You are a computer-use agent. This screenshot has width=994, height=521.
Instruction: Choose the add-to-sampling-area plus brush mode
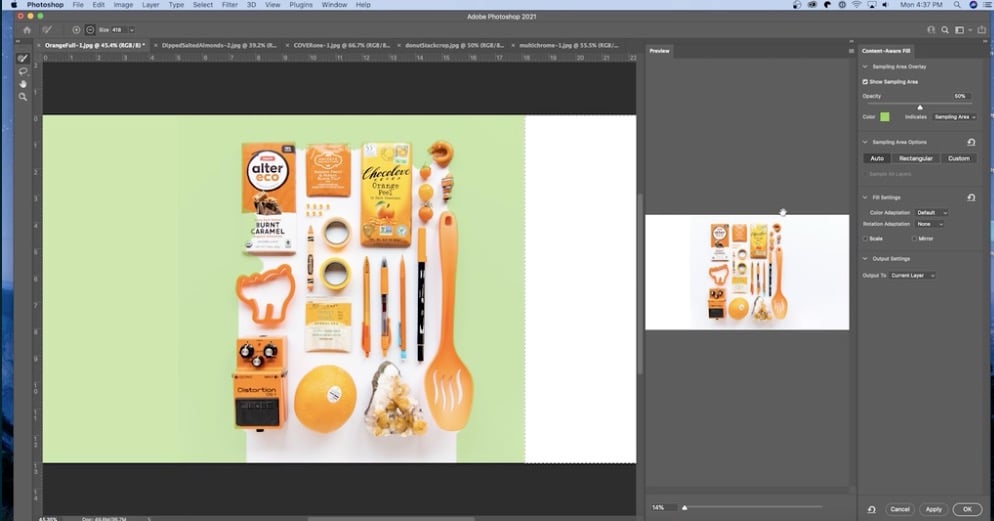[77, 30]
